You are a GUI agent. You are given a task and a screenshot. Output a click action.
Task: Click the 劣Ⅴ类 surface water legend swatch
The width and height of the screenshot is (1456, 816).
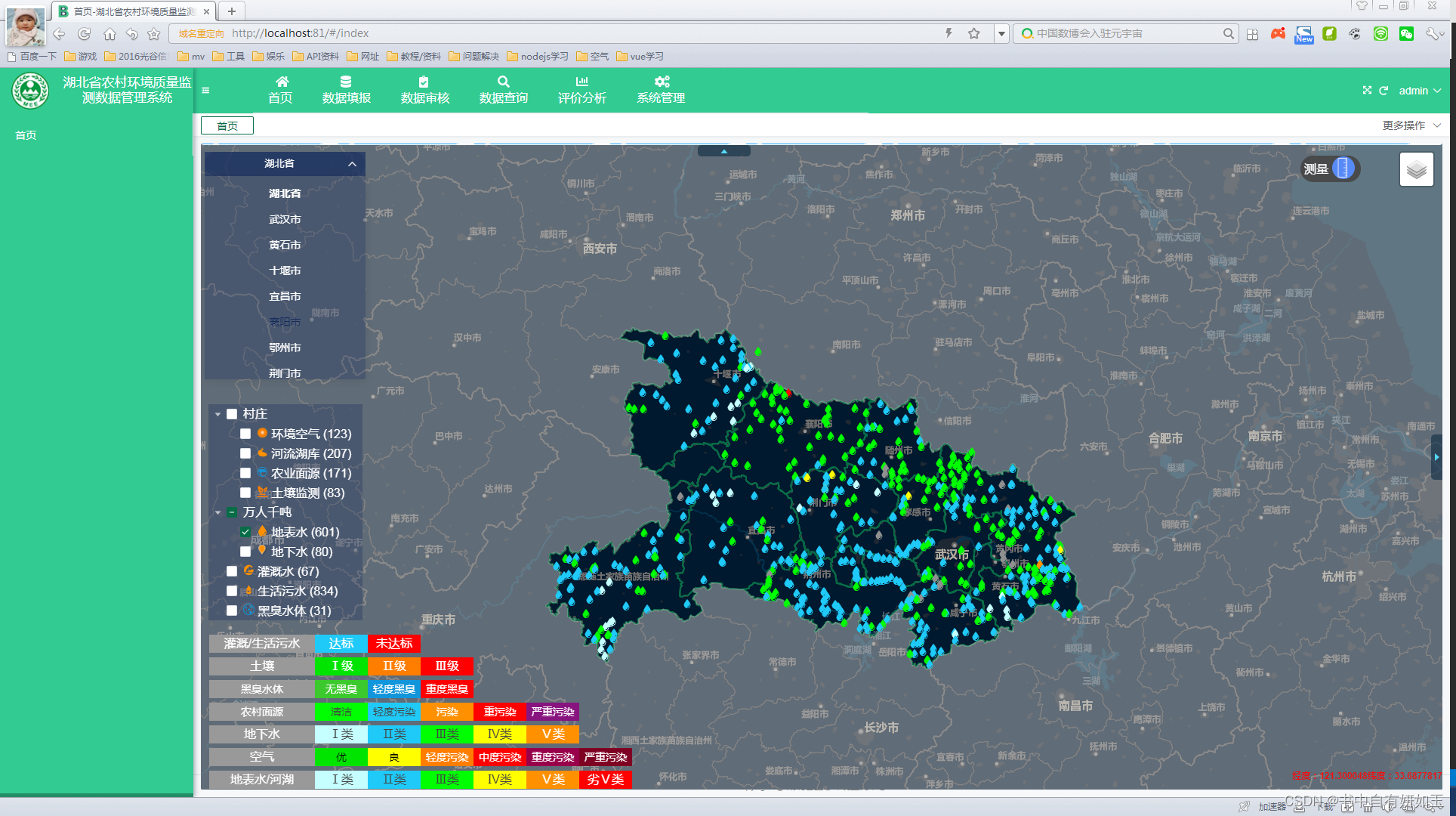pyautogui.click(x=606, y=780)
